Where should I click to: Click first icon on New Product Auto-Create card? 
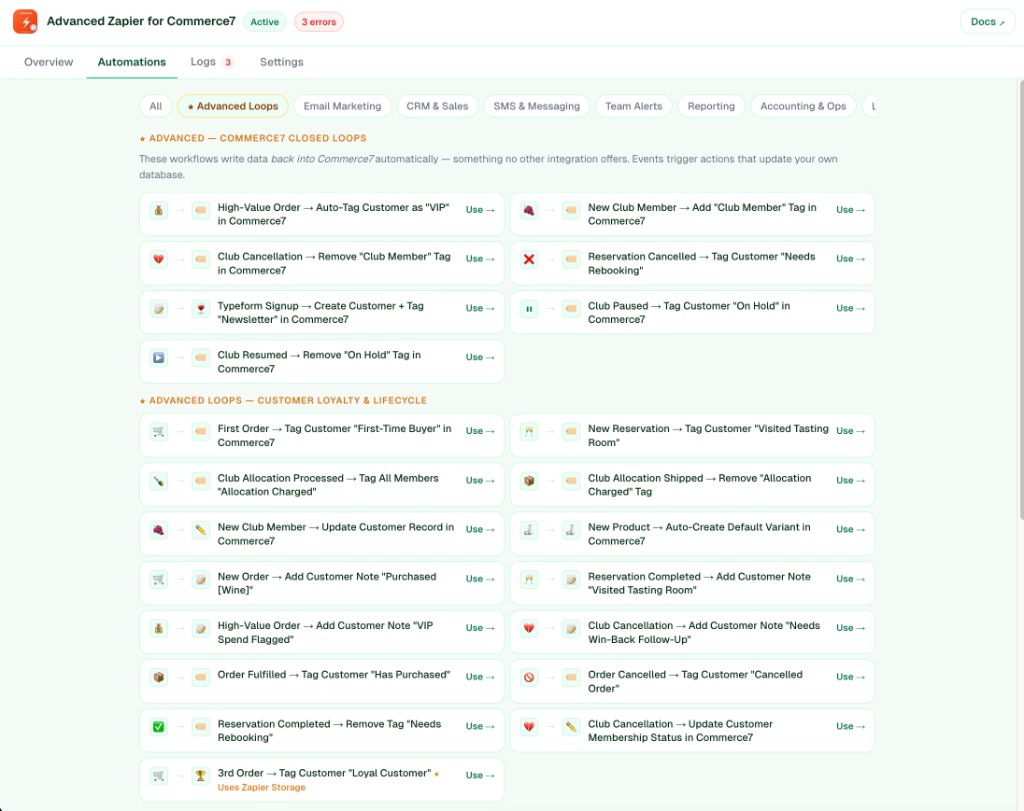pyautogui.click(x=529, y=530)
